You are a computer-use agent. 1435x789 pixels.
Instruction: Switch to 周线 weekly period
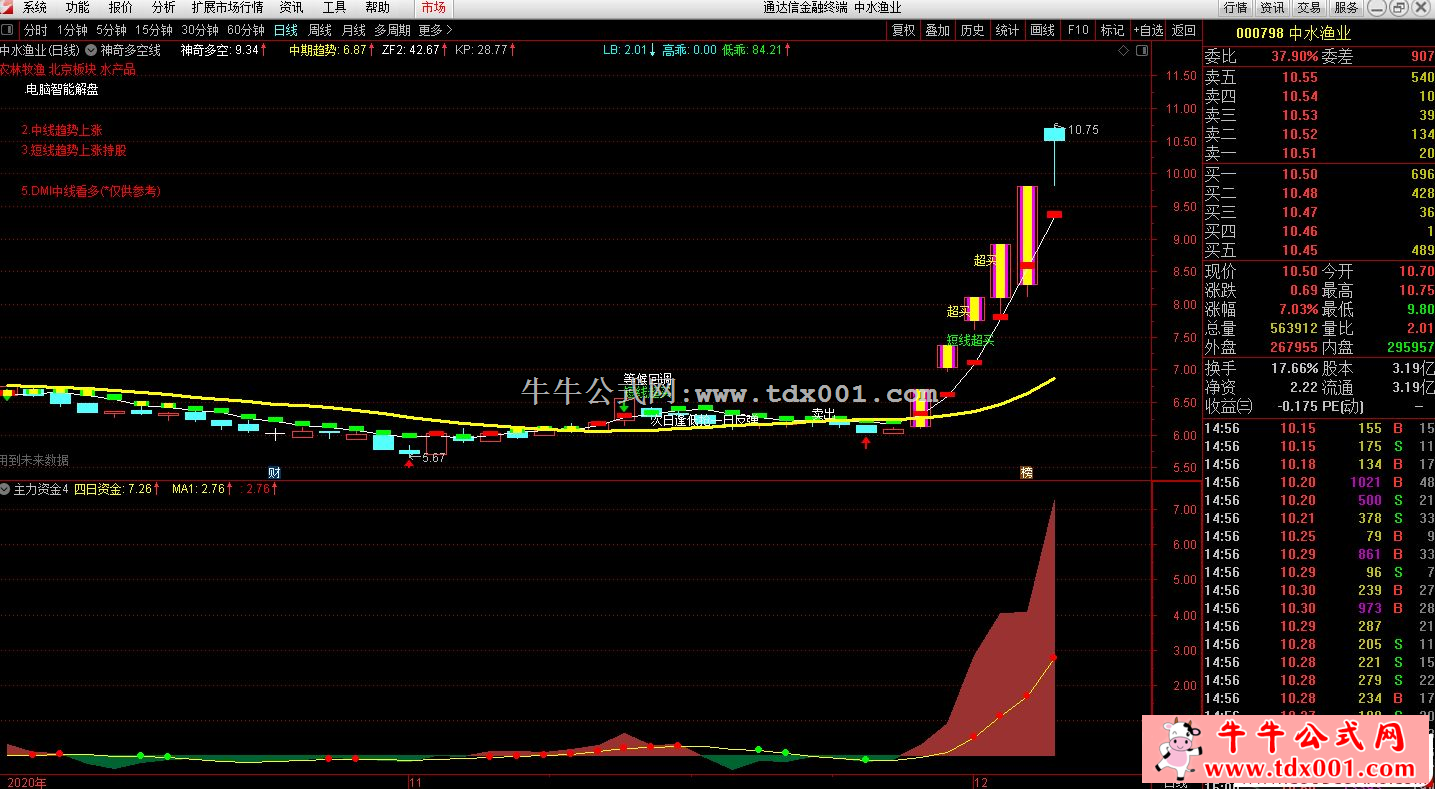(x=320, y=30)
